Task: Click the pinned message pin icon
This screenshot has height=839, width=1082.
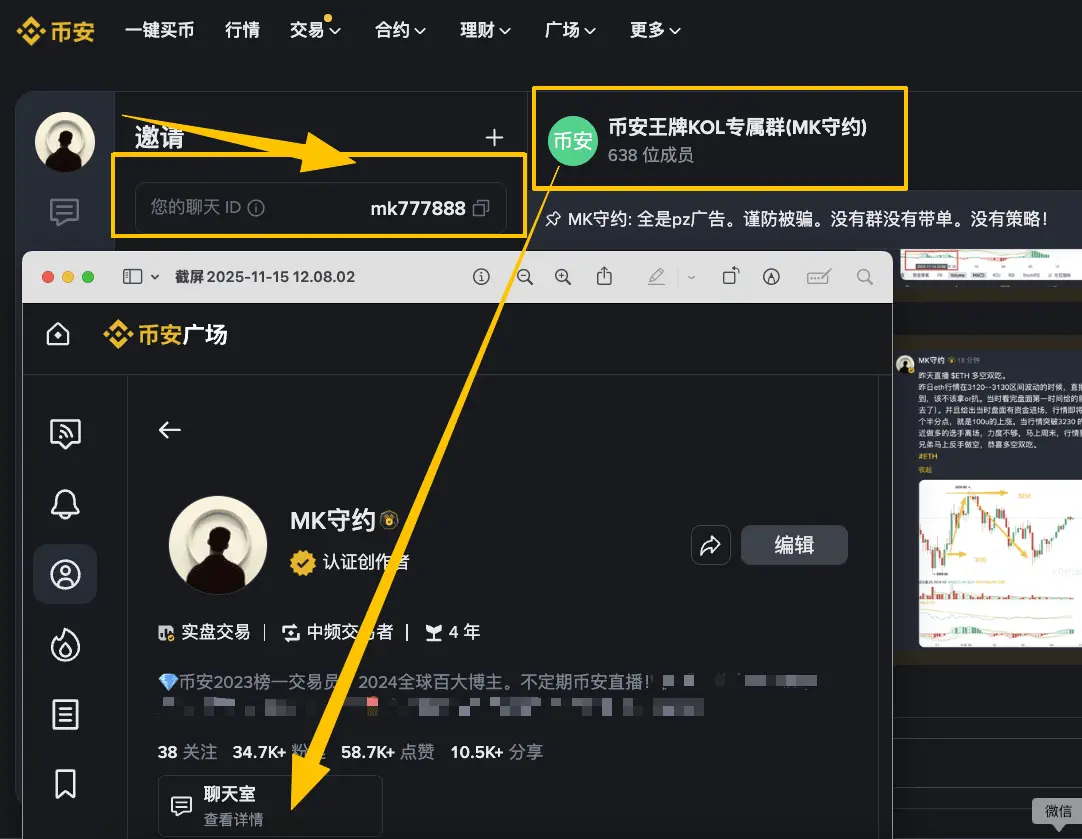Action: [553, 219]
